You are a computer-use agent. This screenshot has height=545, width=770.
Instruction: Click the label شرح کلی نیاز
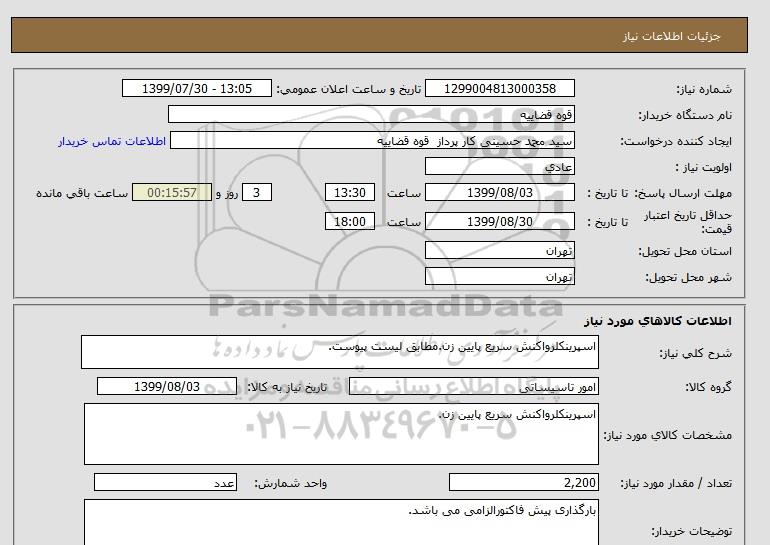[x=695, y=353]
